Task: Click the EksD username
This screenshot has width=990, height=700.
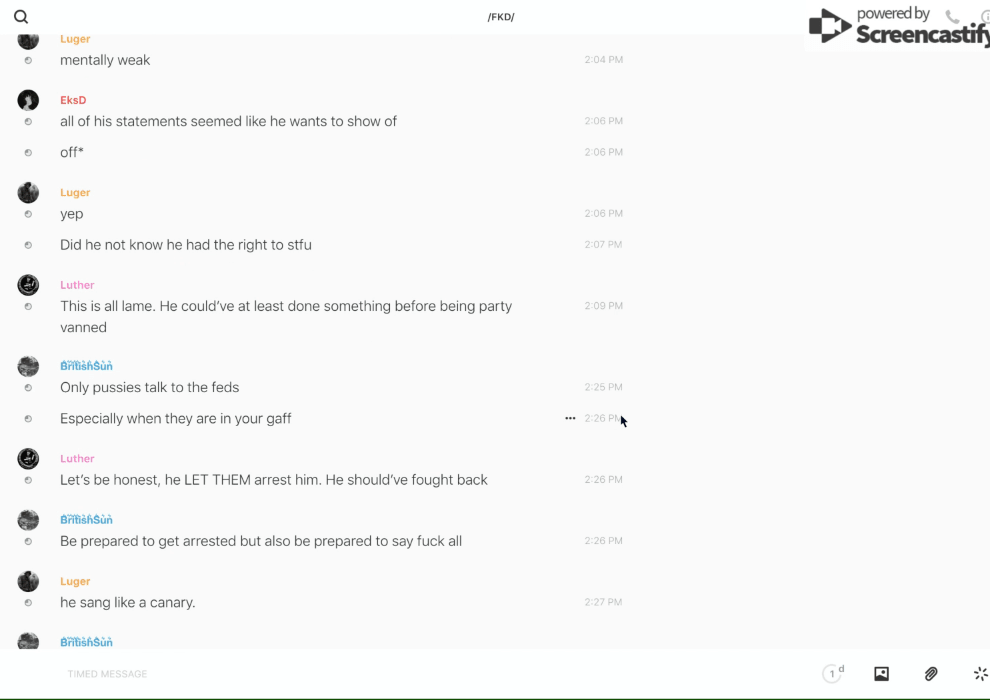Action: pyautogui.click(x=73, y=100)
